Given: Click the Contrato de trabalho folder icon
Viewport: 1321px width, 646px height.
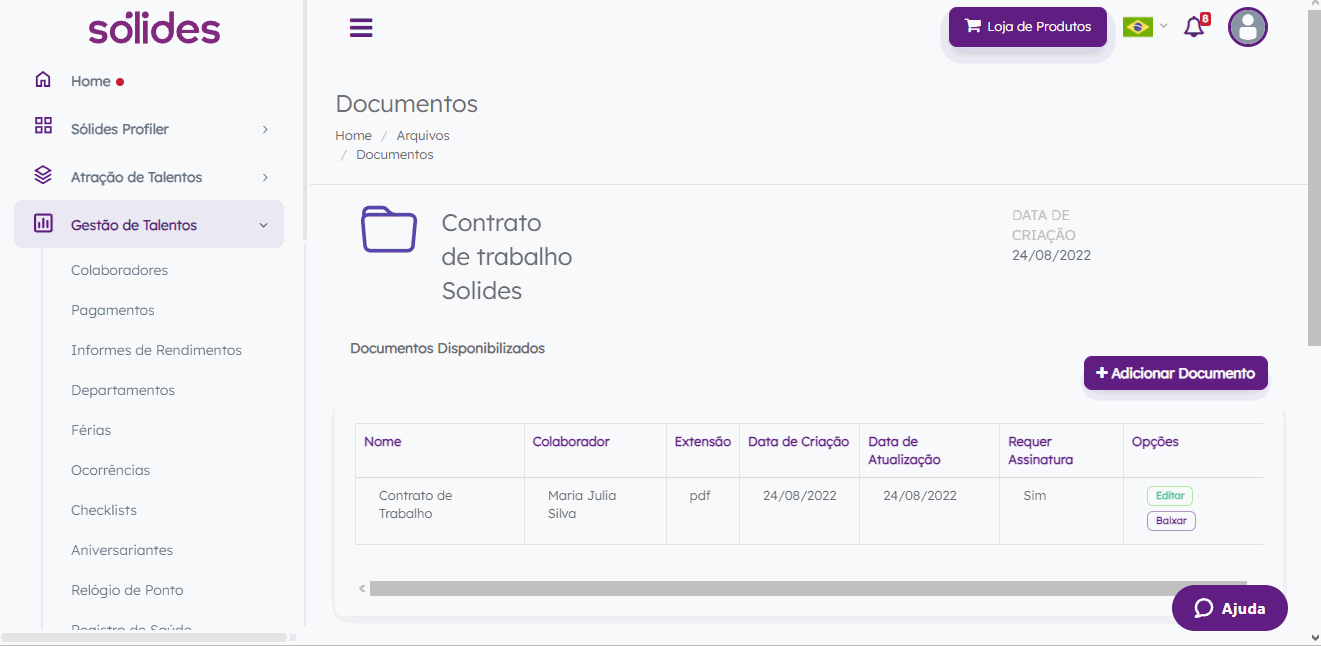Looking at the screenshot, I should pos(389,229).
